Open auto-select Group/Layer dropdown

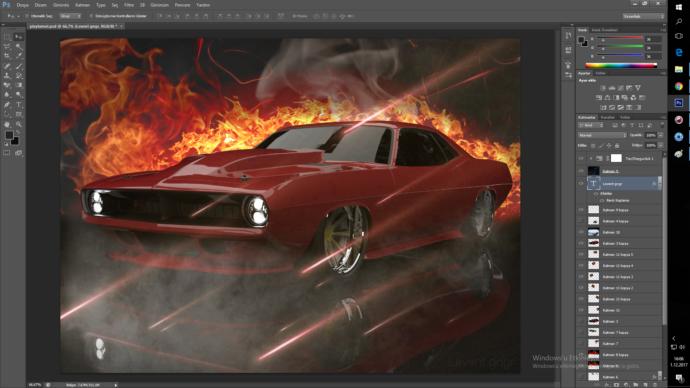point(70,16)
